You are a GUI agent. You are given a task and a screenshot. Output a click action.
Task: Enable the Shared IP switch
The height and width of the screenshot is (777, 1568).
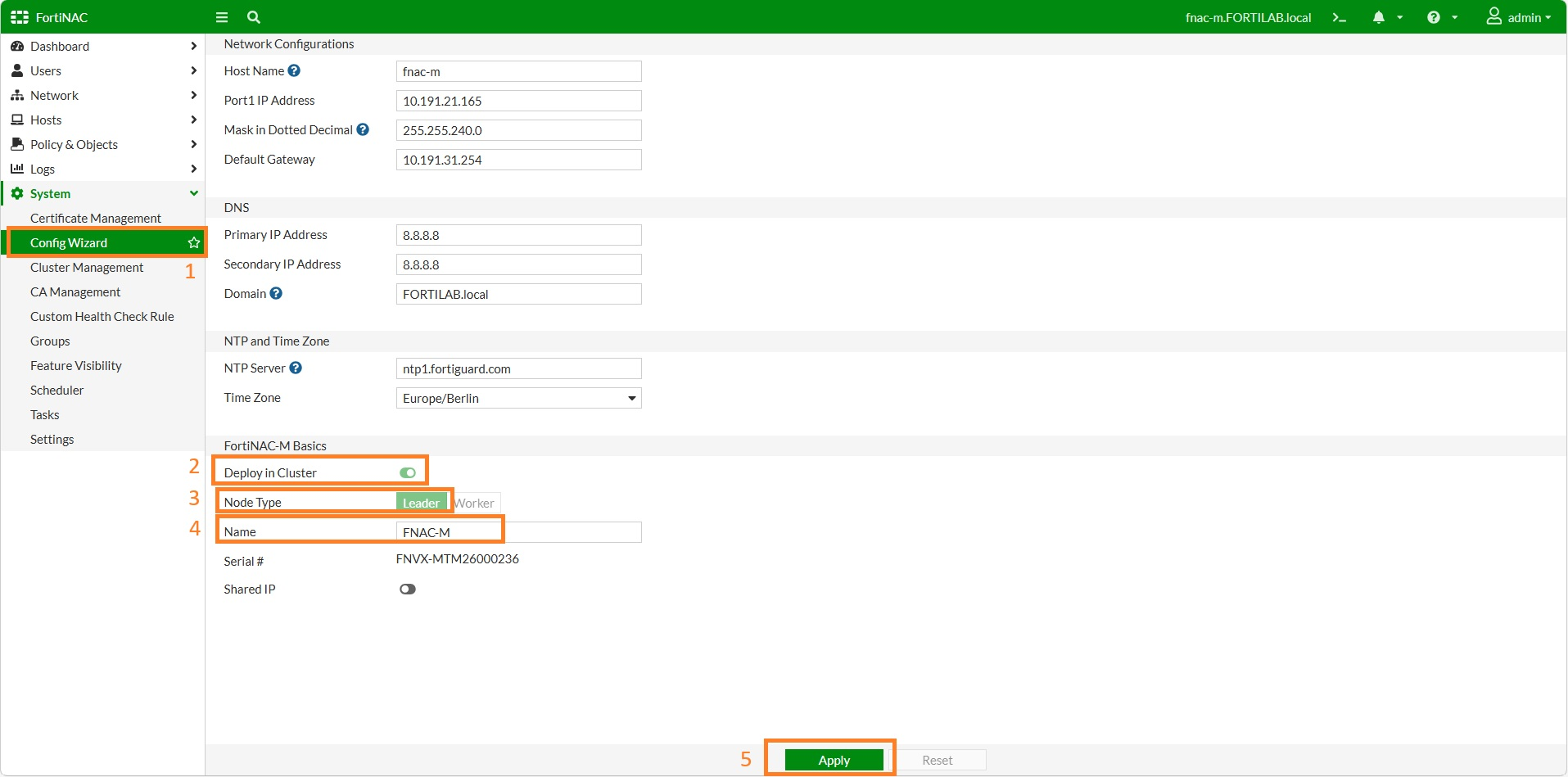click(x=408, y=590)
